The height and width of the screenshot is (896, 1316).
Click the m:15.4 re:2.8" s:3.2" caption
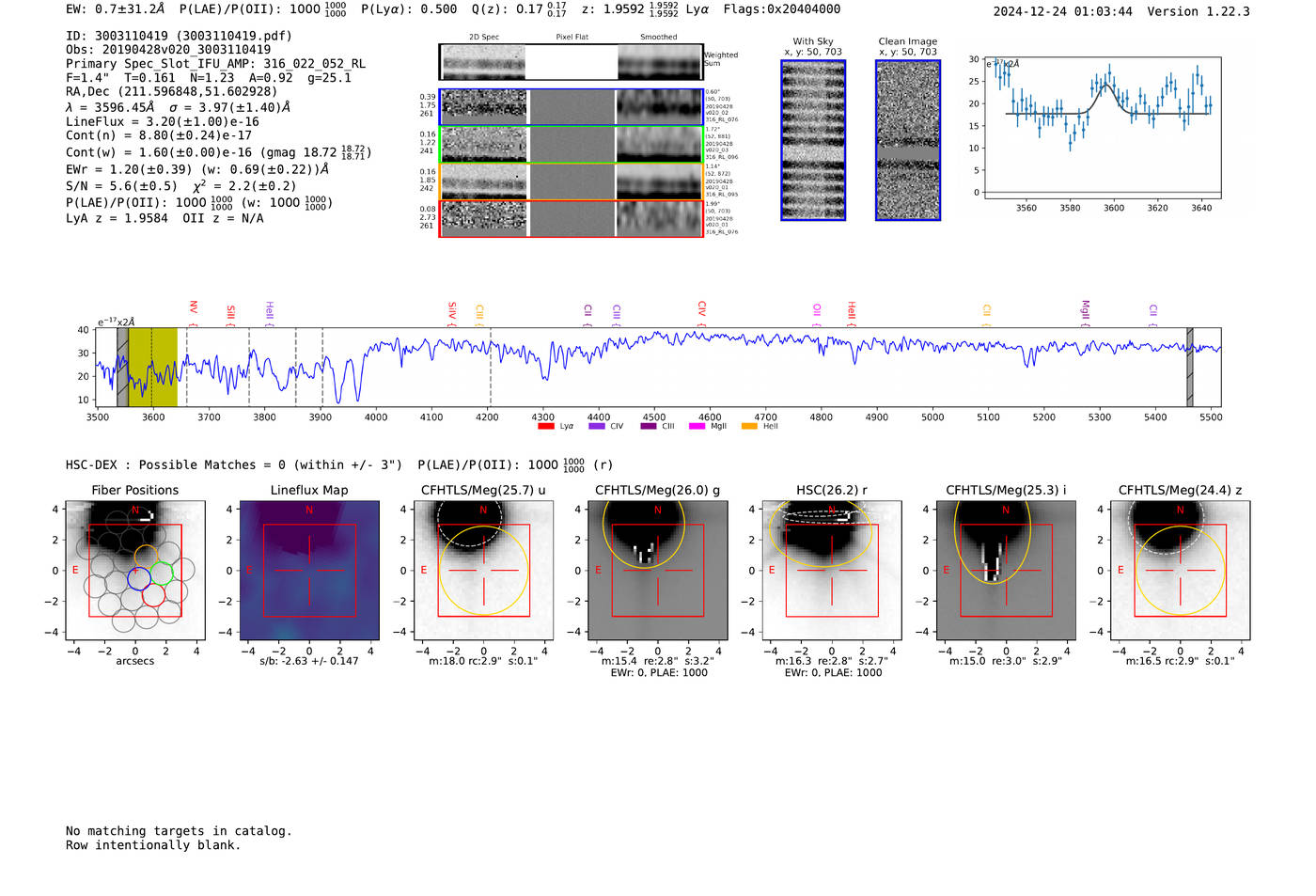(657, 661)
